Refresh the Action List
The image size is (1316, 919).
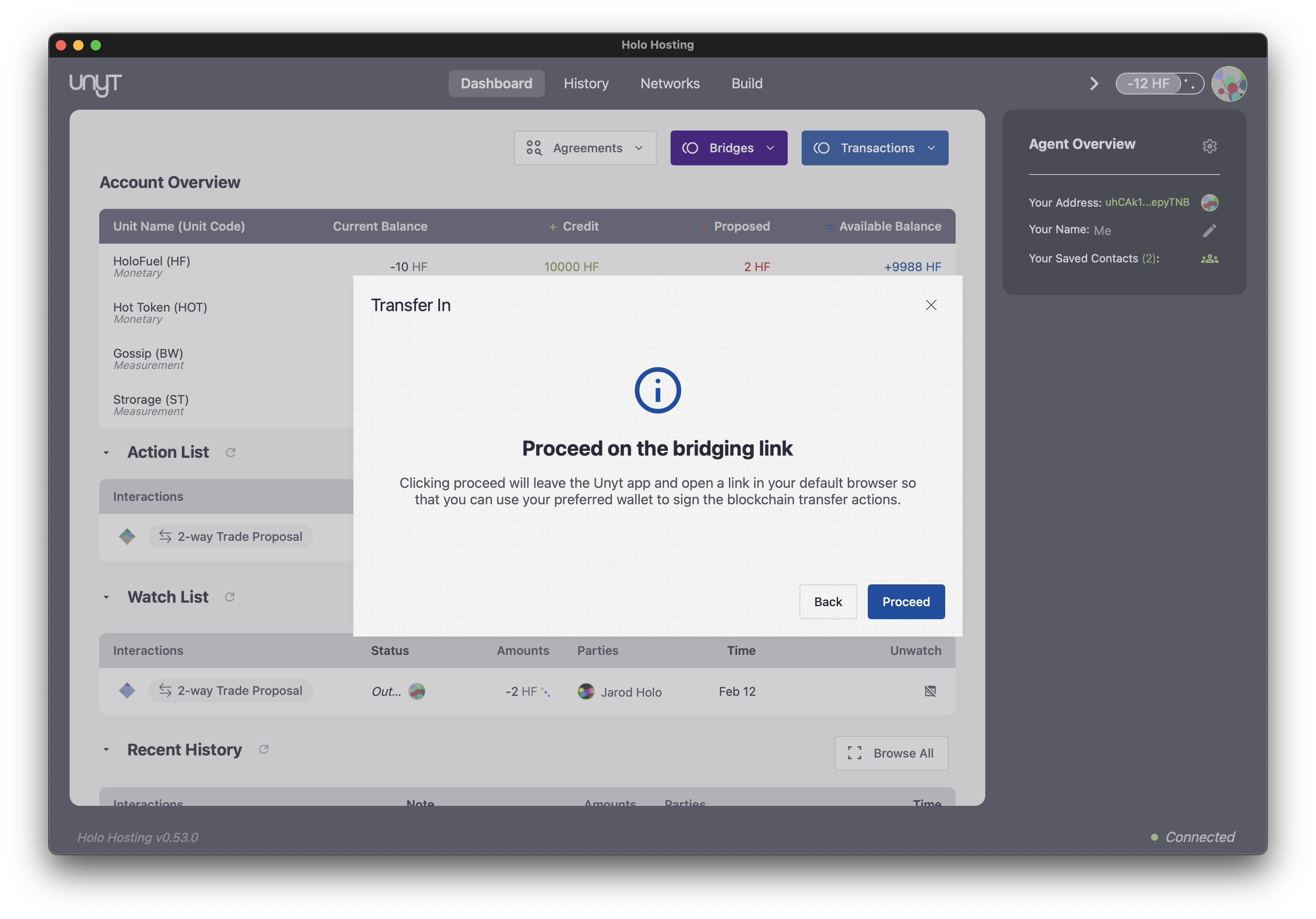(x=230, y=453)
